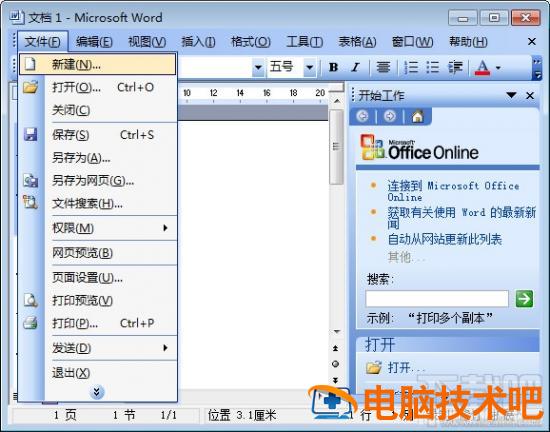Click the task pane Home icon
Screen dimensions: 550x432
(x=417, y=116)
